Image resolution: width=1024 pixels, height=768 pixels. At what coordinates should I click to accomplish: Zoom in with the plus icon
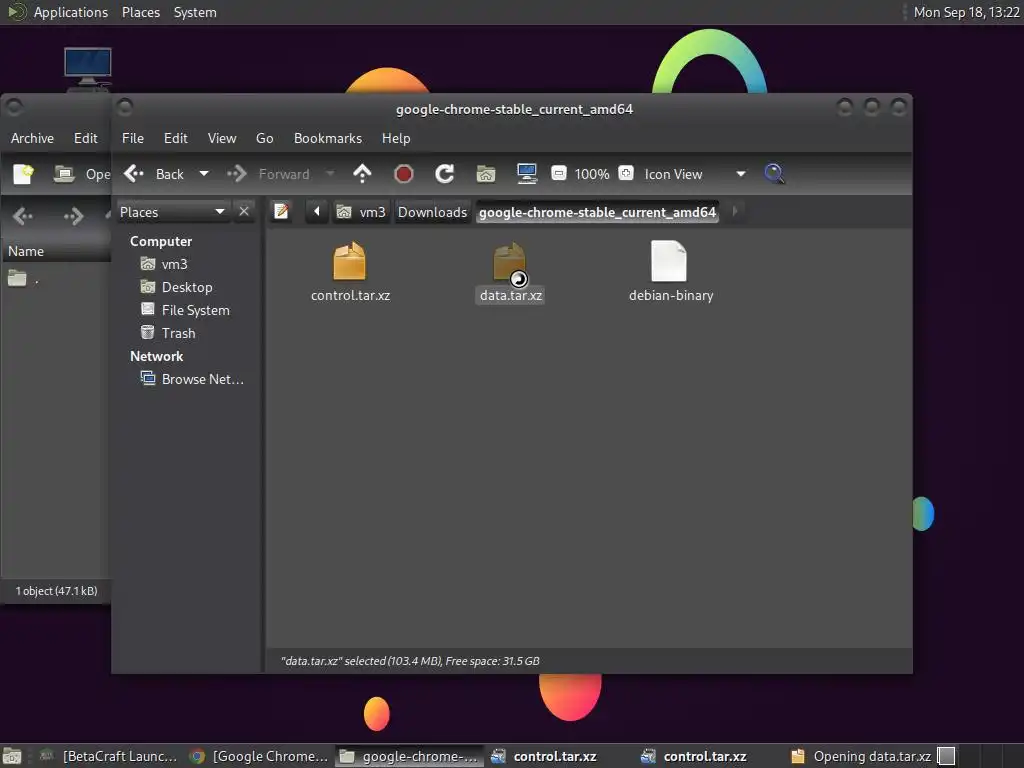pyautogui.click(x=626, y=174)
